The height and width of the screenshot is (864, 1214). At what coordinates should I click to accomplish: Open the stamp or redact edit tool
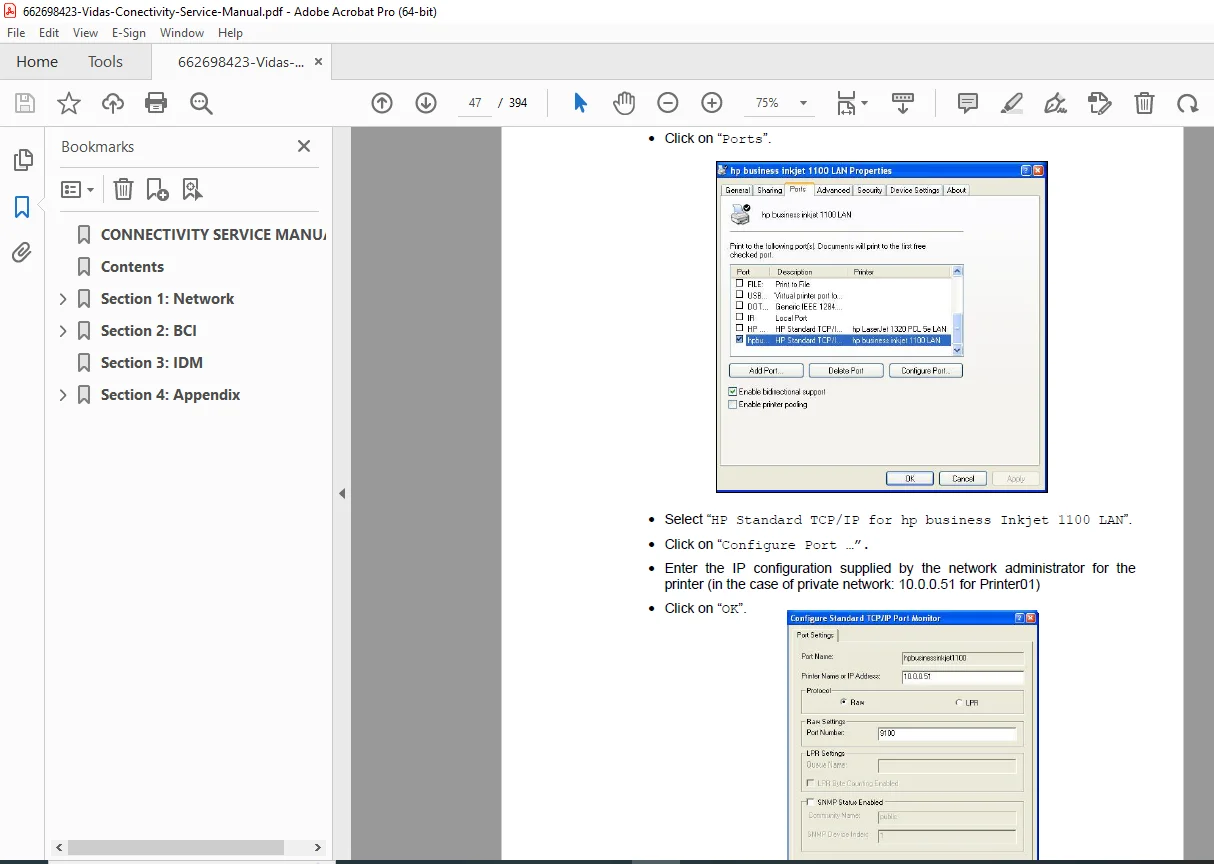click(1099, 103)
